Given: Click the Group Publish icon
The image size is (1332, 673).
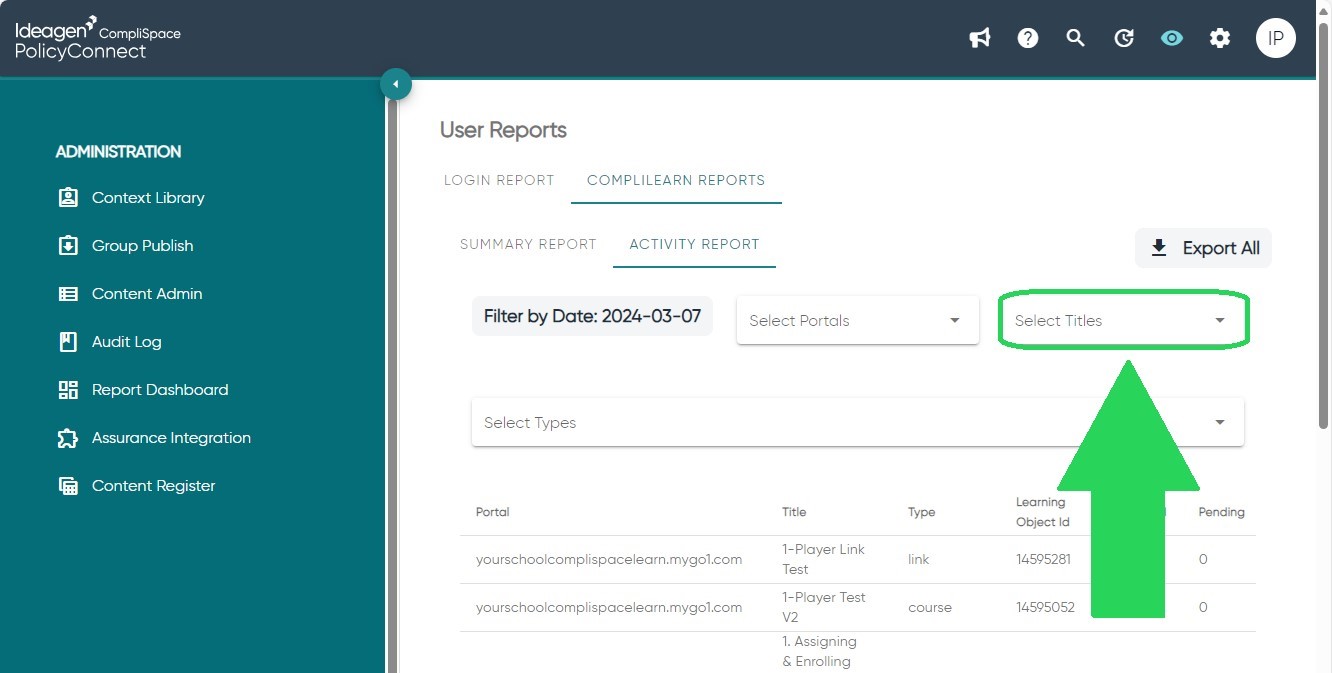Looking at the screenshot, I should [68, 245].
